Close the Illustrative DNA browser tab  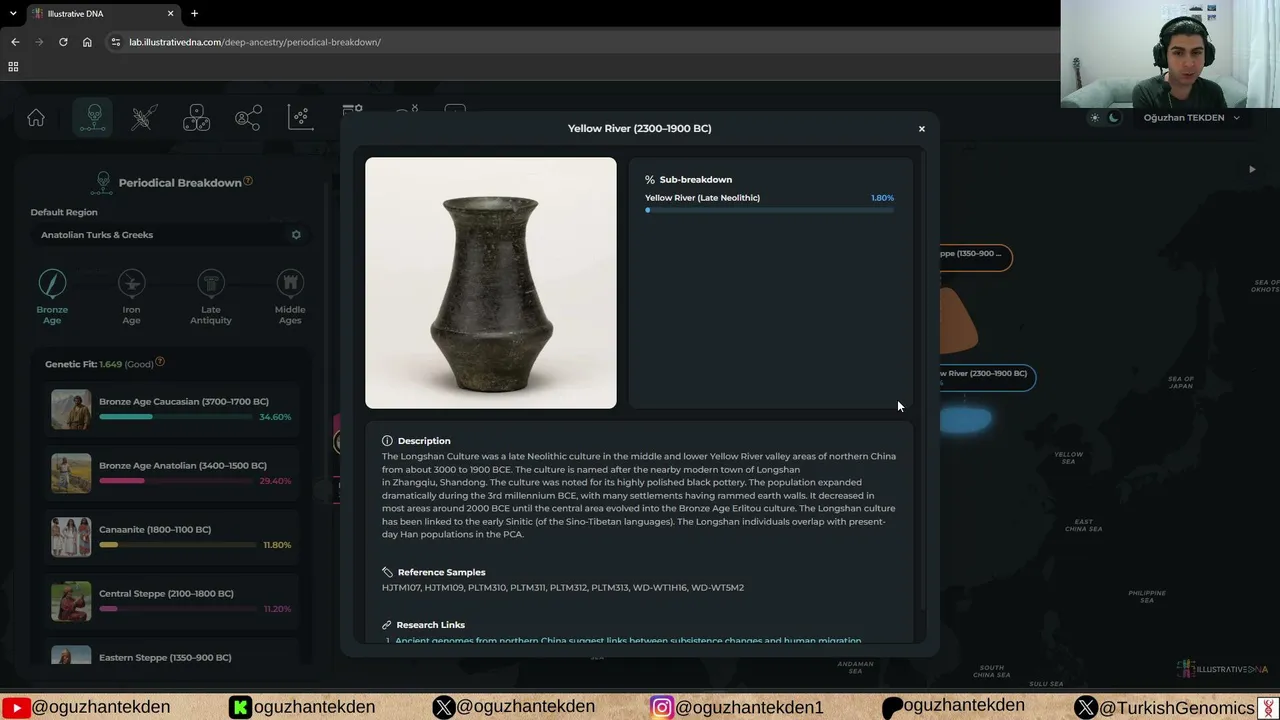click(170, 14)
